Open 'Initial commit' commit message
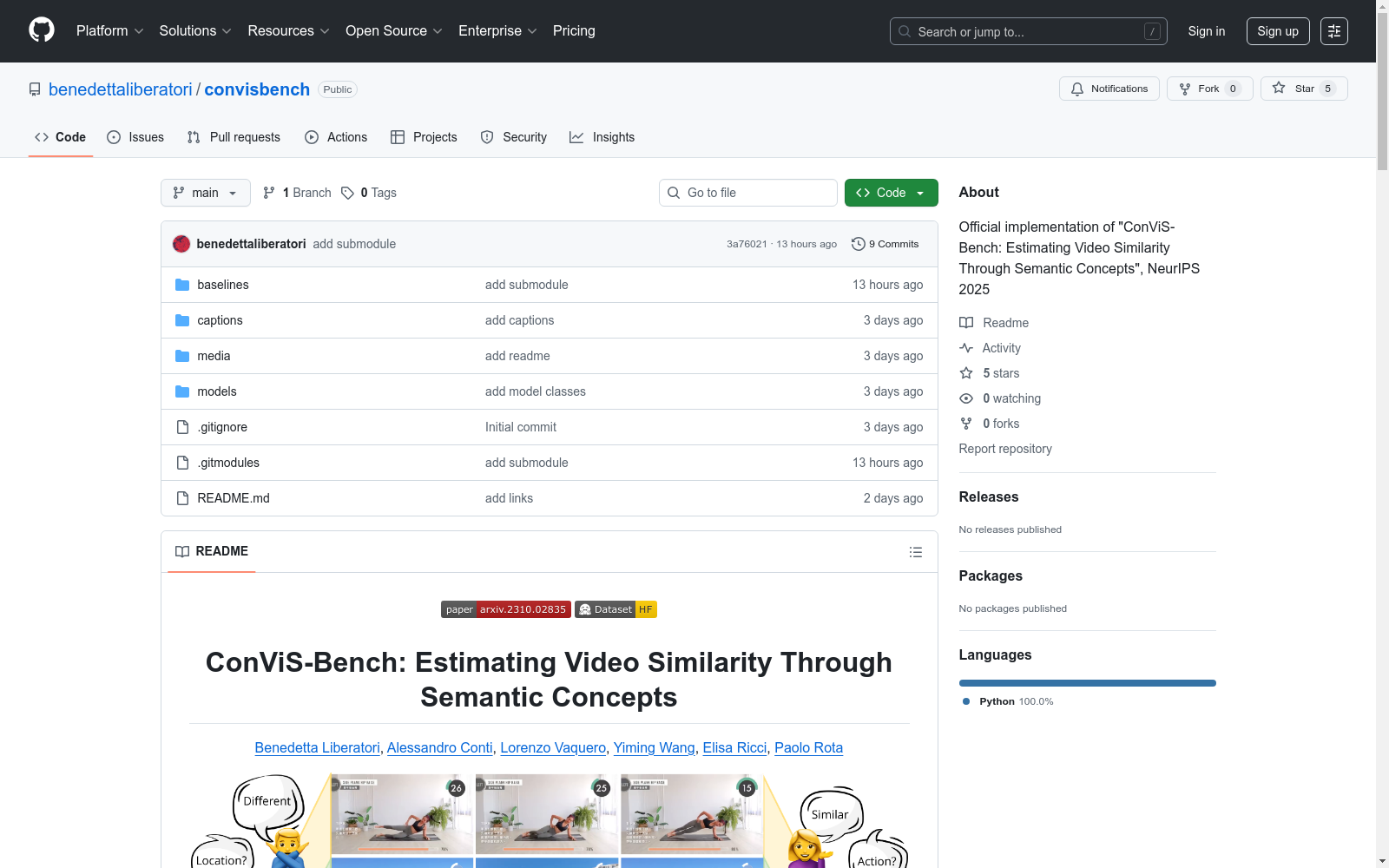The height and width of the screenshot is (868, 1389). click(521, 427)
